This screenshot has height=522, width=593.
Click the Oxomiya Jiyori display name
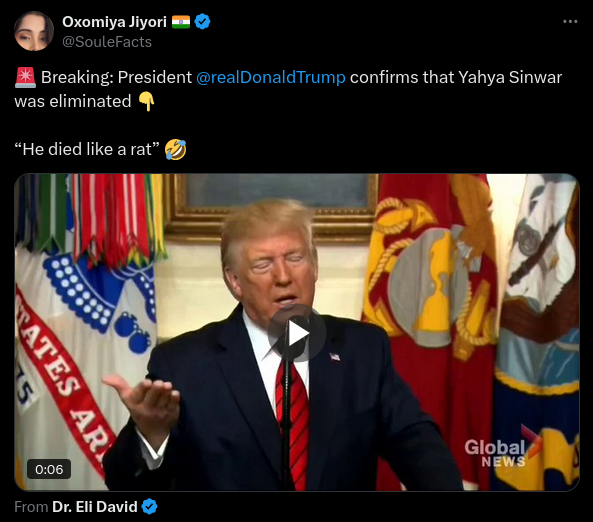[114, 22]
